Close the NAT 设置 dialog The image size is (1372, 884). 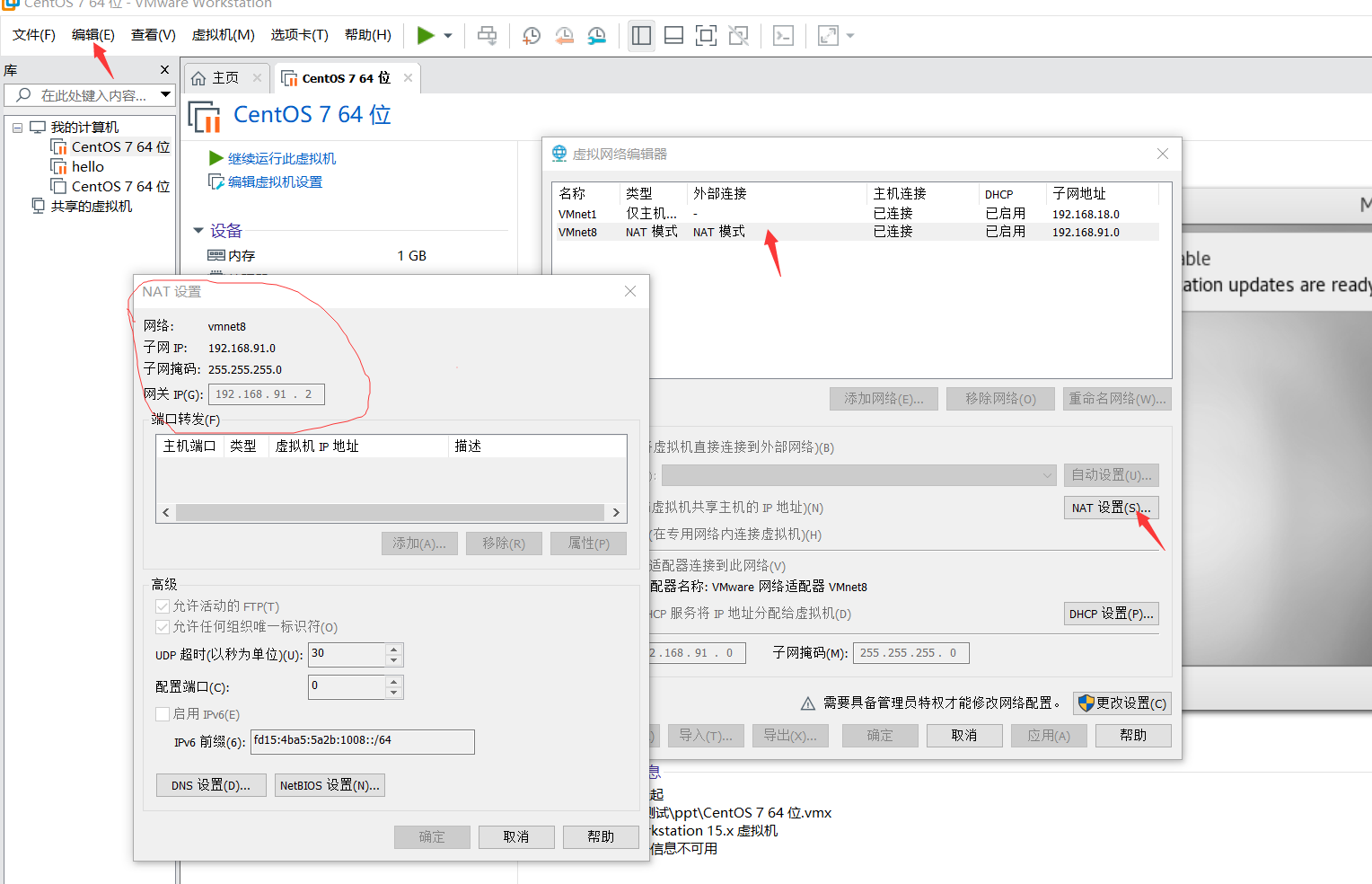click(x=630, y=291)
